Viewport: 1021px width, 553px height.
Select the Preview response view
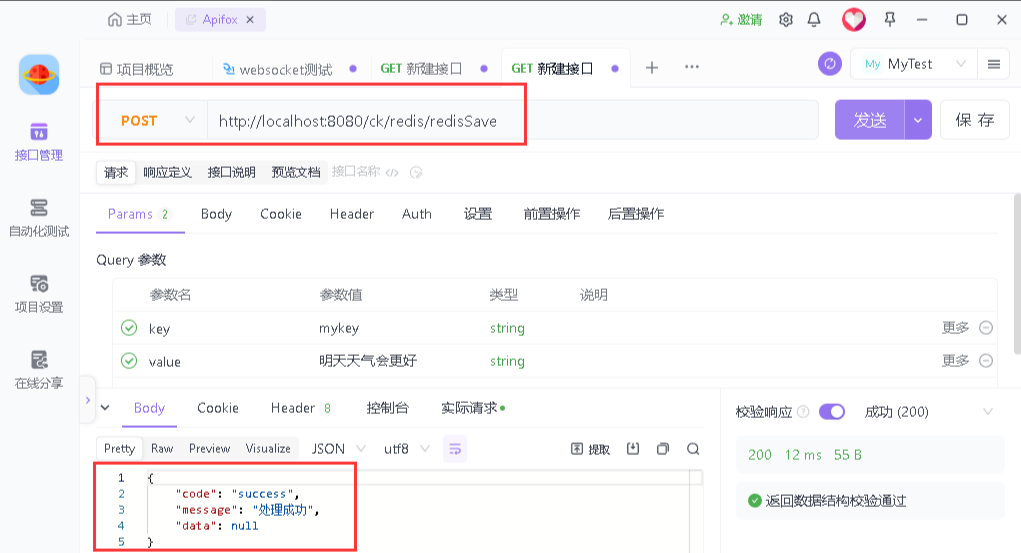point(210,449)
